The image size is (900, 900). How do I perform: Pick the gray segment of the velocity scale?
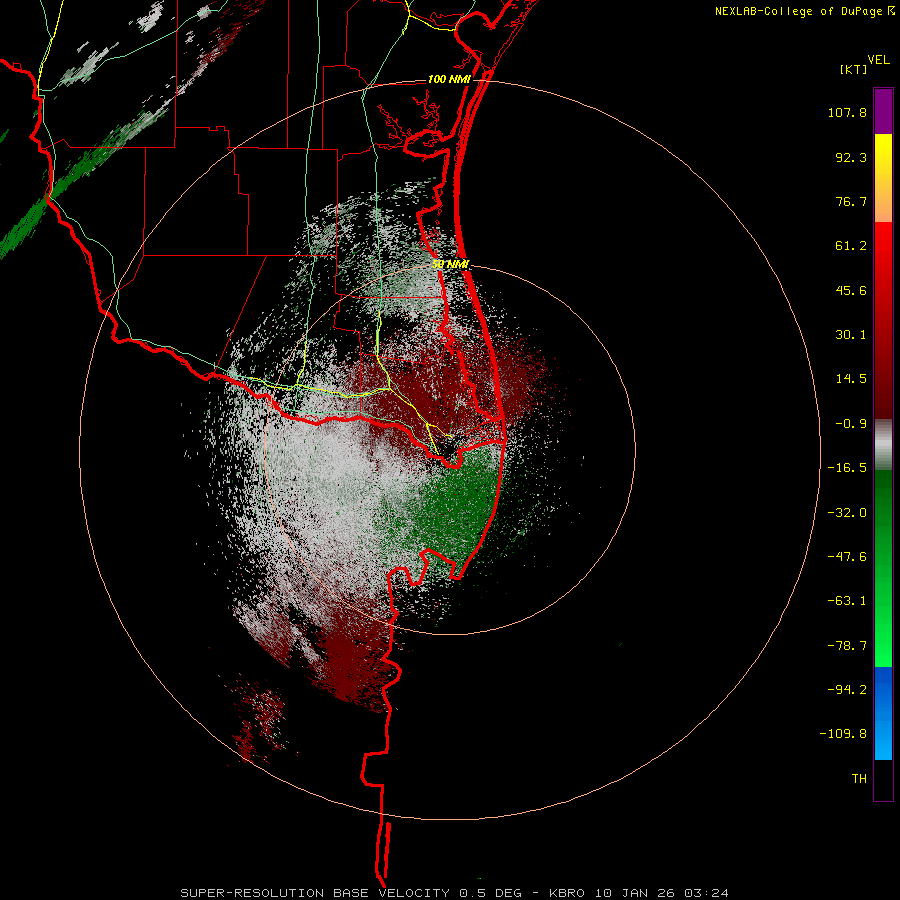(883, 444)
